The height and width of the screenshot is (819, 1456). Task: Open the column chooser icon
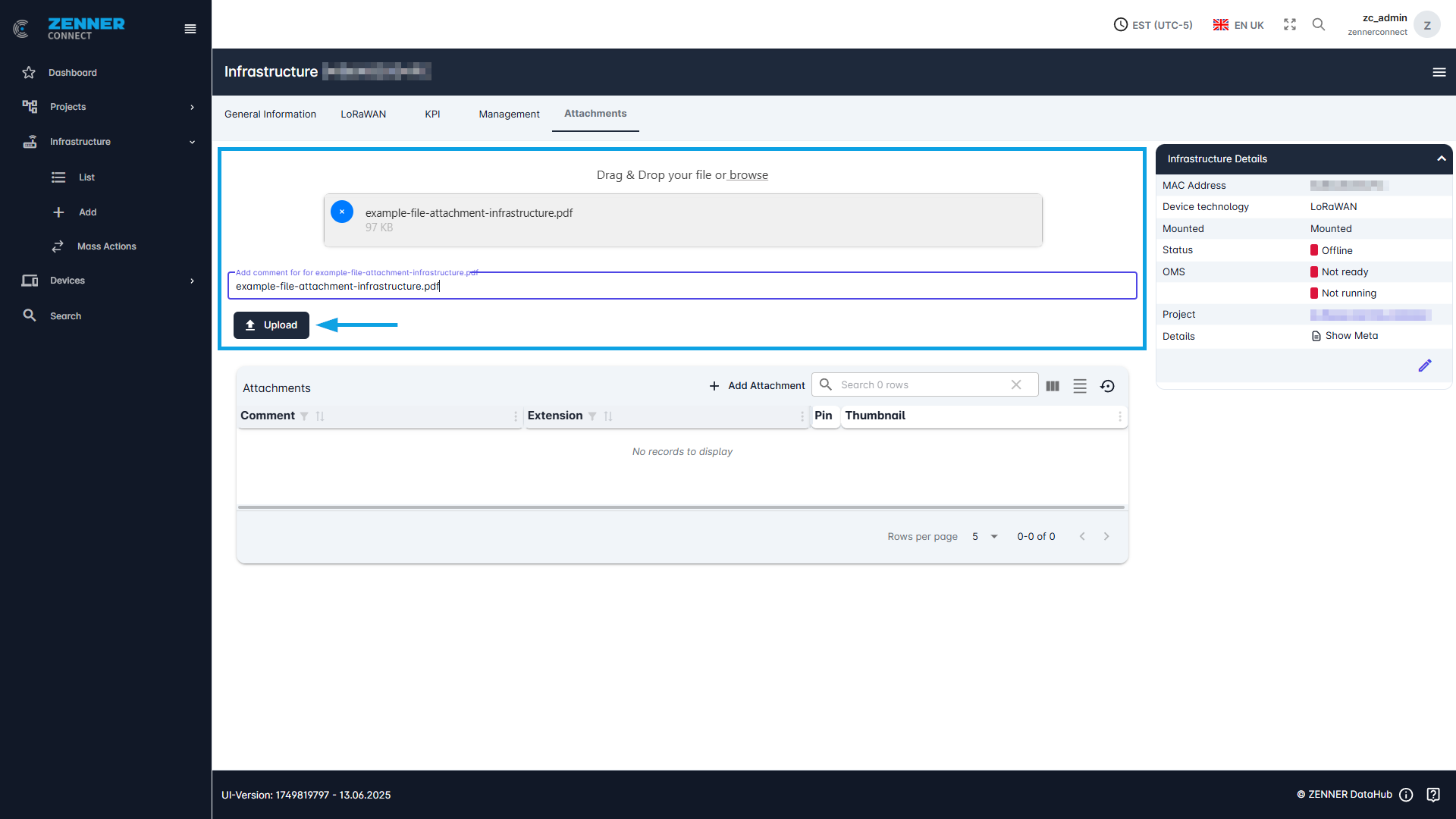[1053, 386]
